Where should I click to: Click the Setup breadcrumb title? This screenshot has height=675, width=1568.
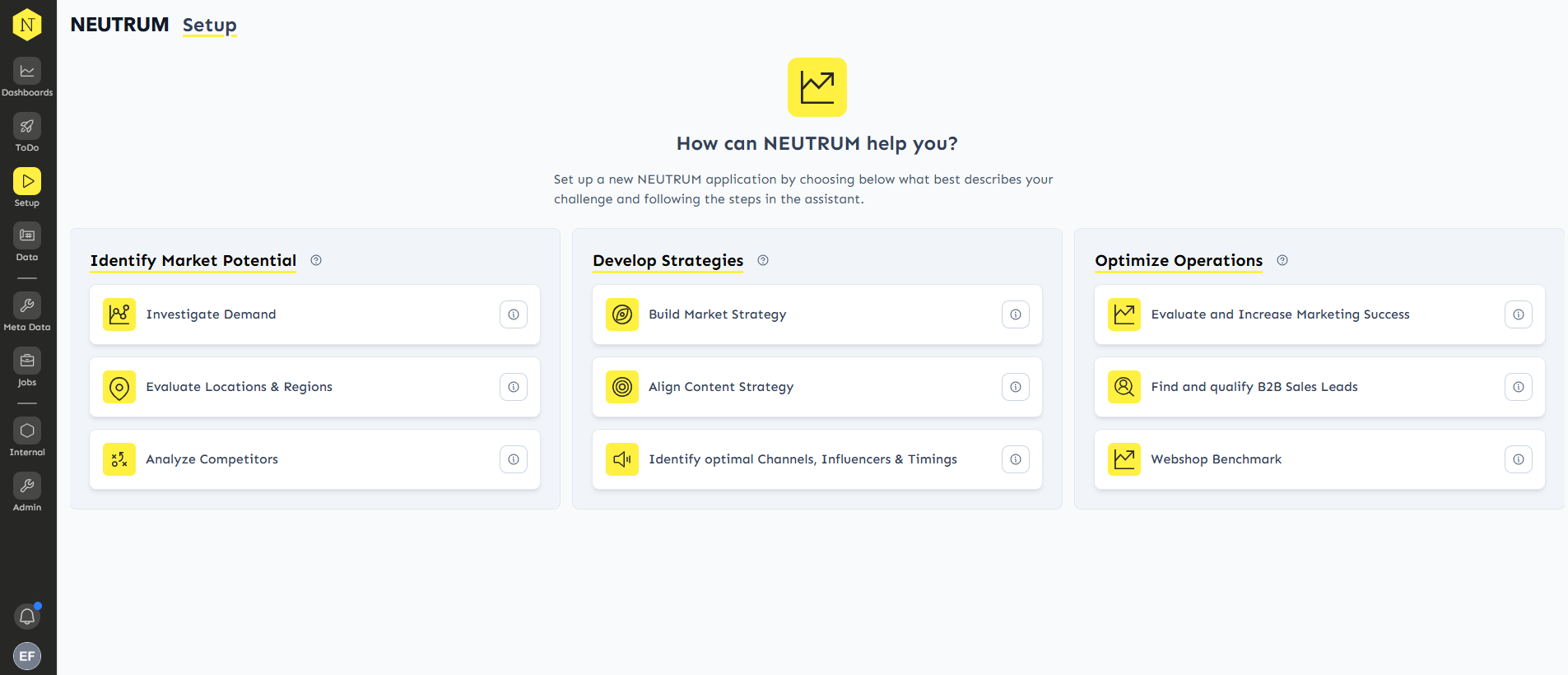tap(210, 26)
